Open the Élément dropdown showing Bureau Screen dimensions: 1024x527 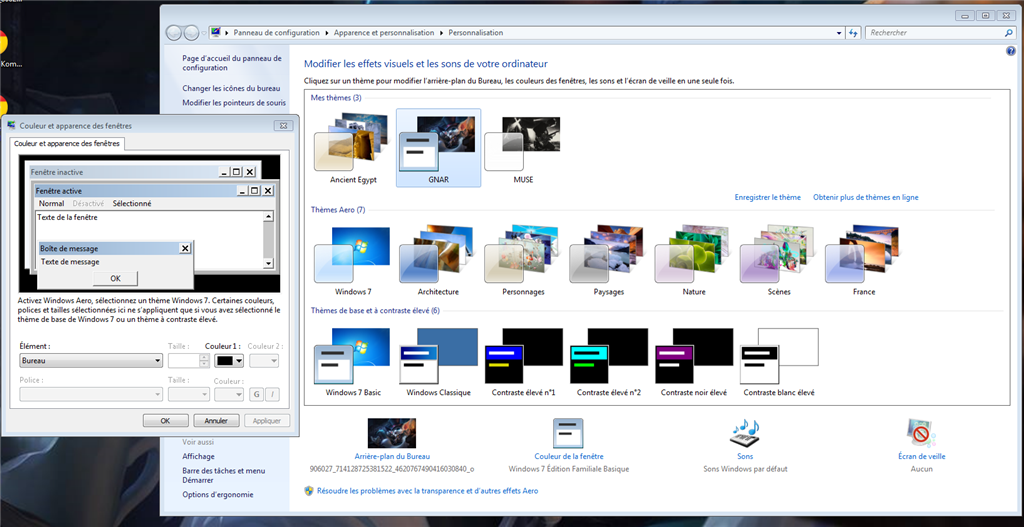[x=91, y=360]
